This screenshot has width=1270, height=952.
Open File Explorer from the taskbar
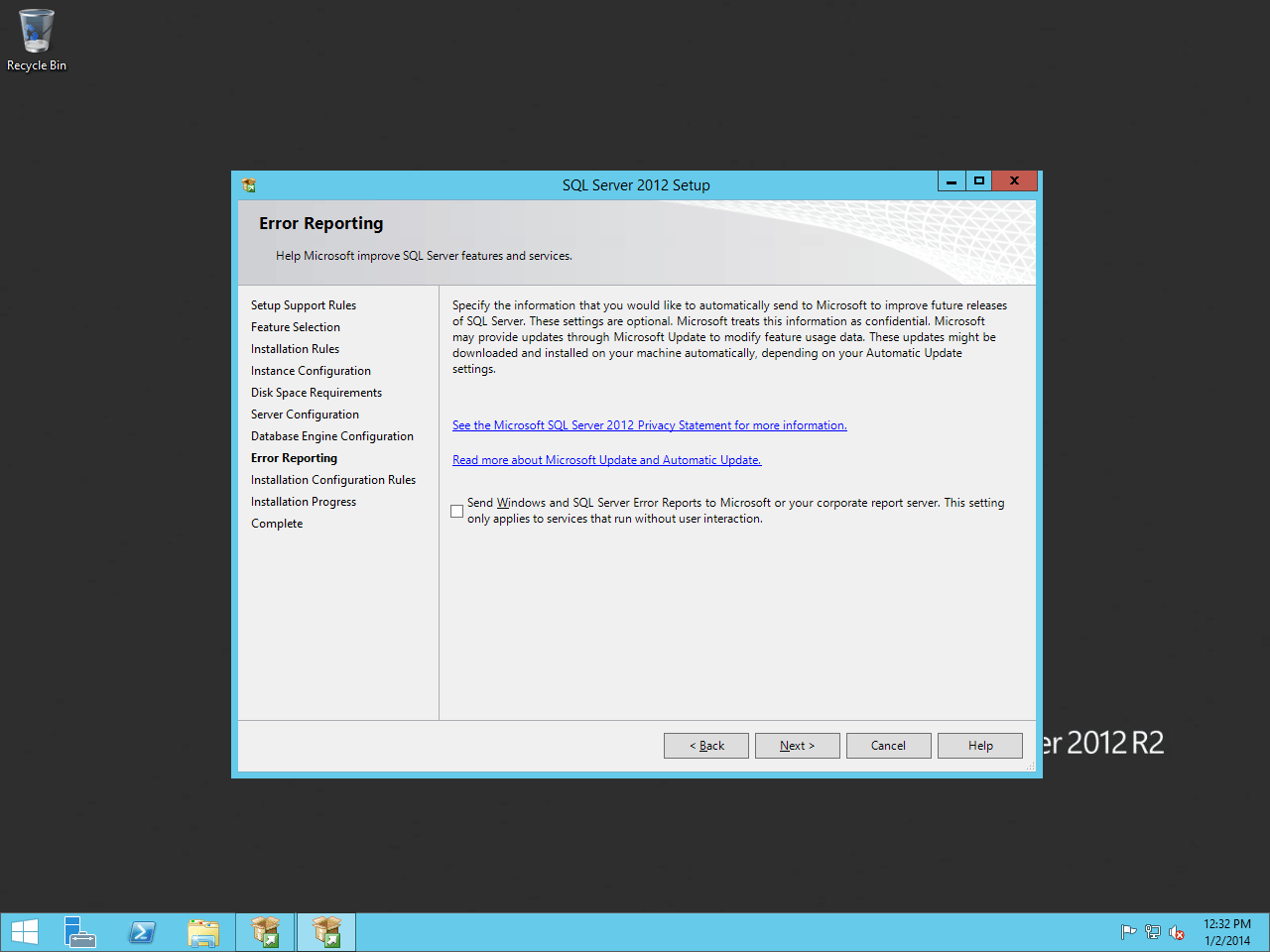pyautogui.click(x=203, y=932)
